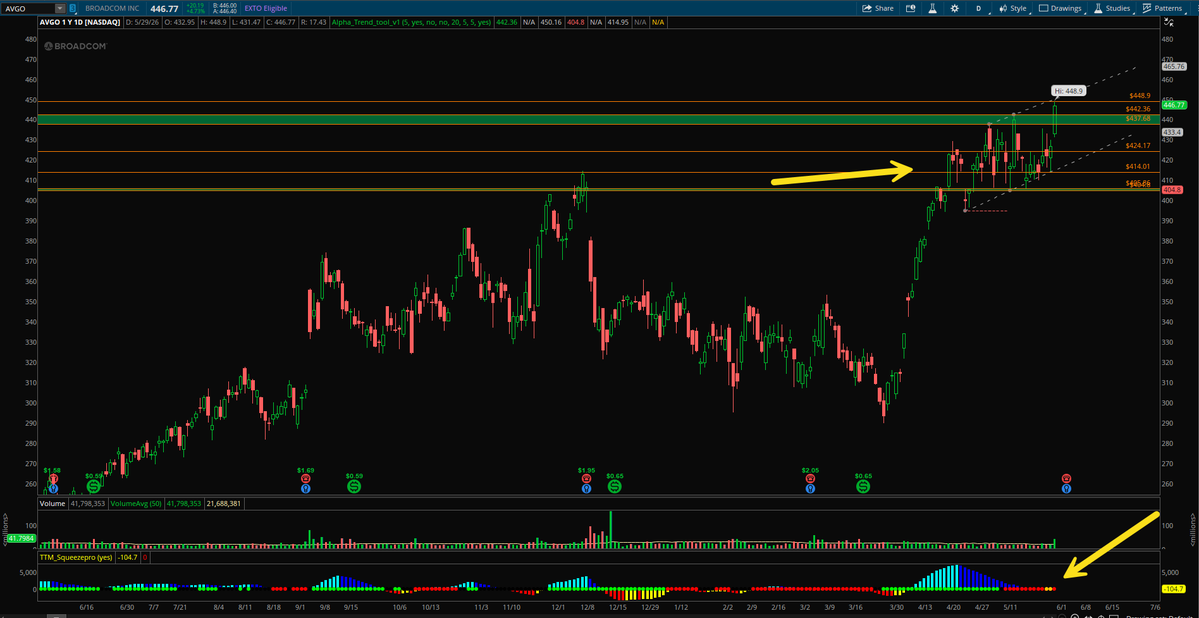1199x618 pixels.
Task: Click the $442.36 price level label
Action: (x=1138, y=109)
